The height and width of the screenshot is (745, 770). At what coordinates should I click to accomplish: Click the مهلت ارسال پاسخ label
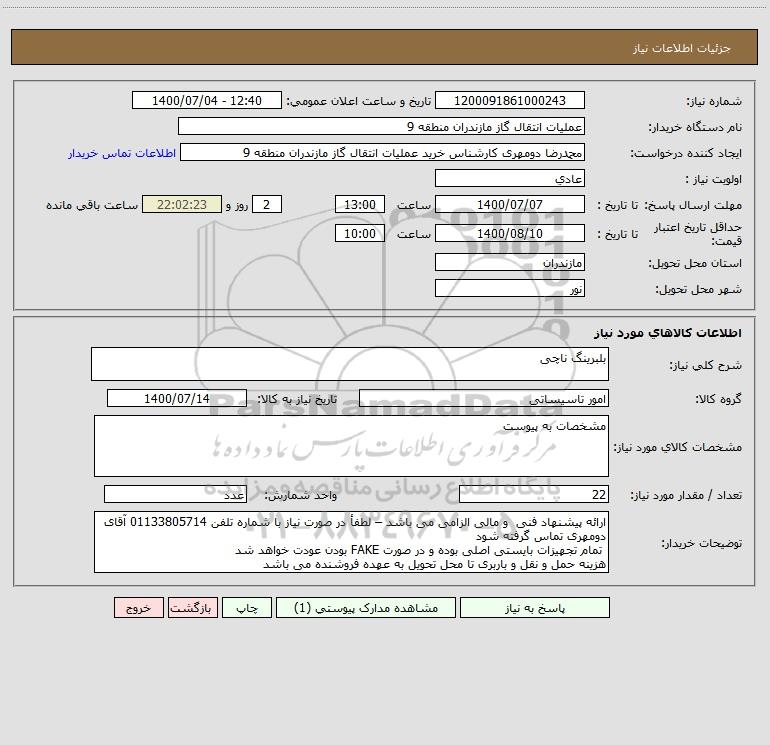(694, 205)
